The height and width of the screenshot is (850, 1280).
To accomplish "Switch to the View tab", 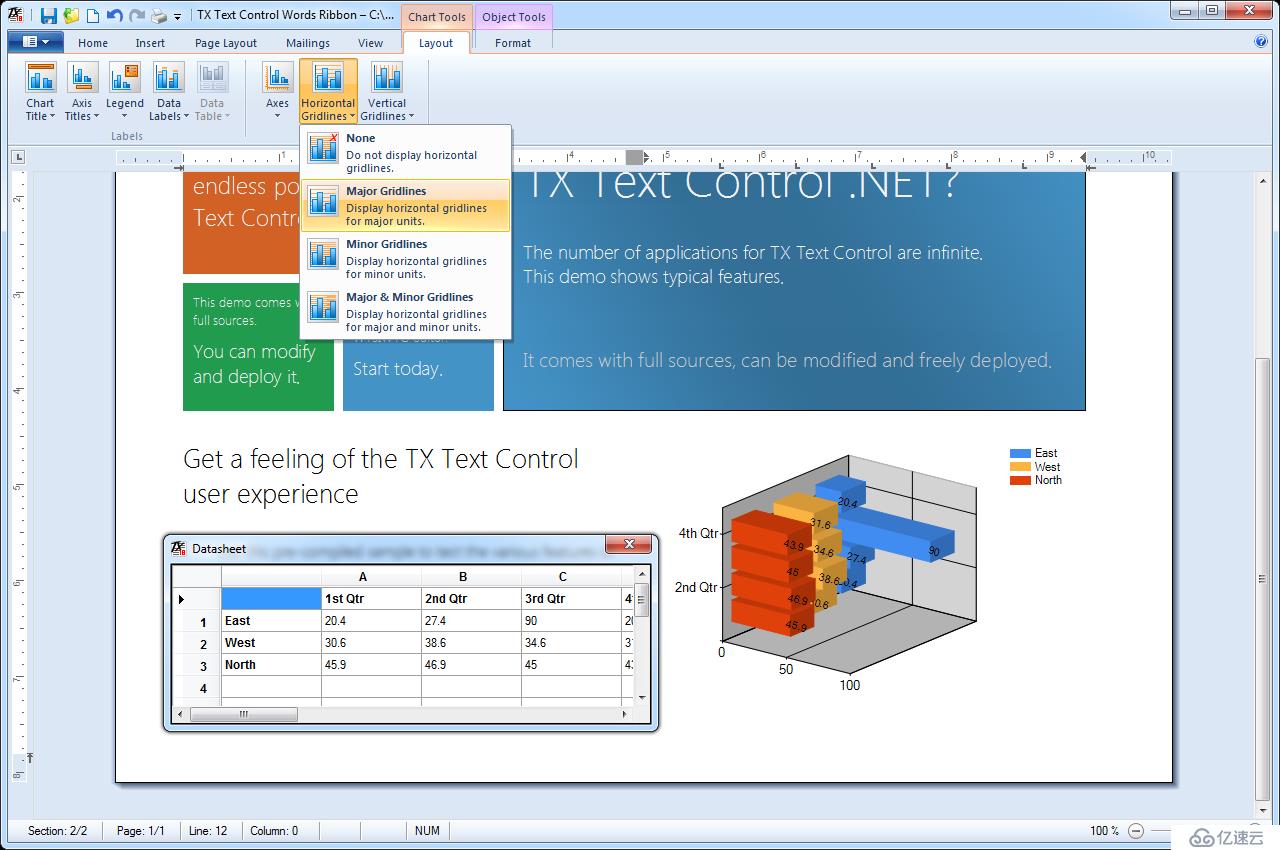I will (x=371, y=43).
